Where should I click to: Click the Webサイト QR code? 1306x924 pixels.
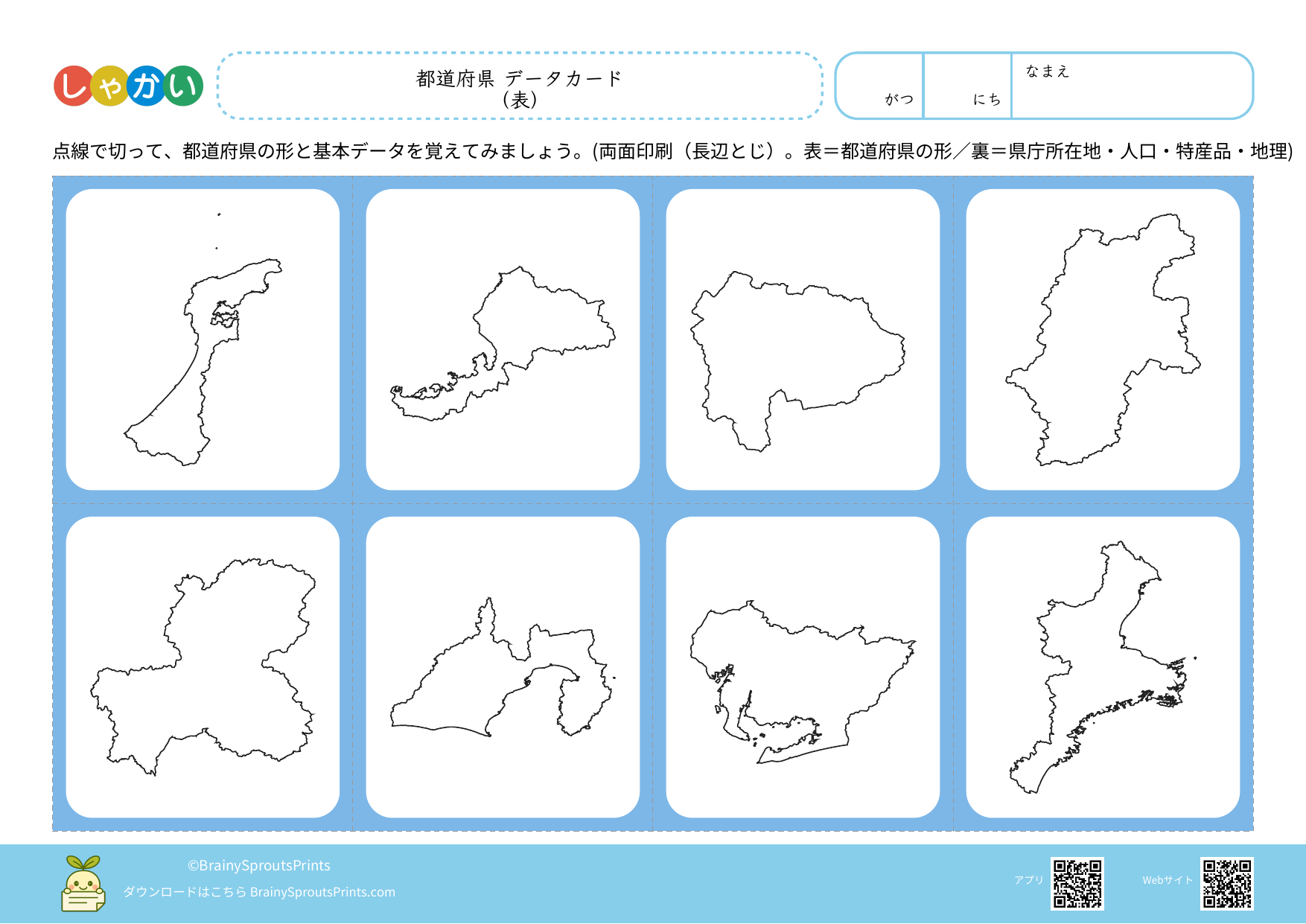(x=1226, y=884)
